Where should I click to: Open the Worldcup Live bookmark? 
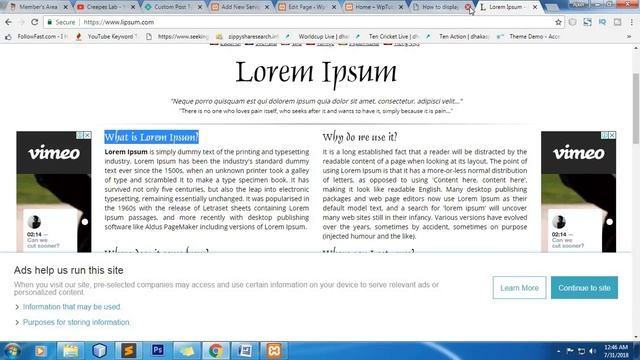[x=318, y=36]
